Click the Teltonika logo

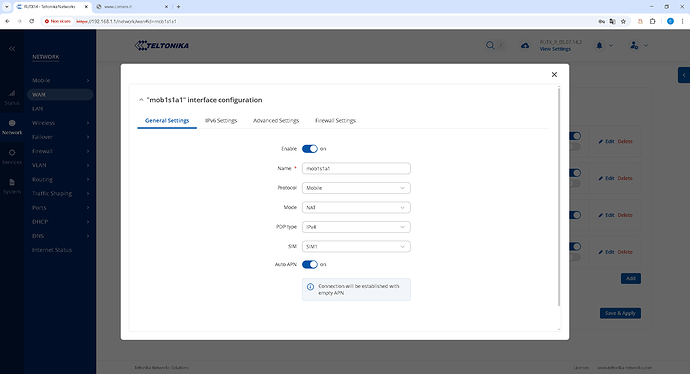(162, 45)
